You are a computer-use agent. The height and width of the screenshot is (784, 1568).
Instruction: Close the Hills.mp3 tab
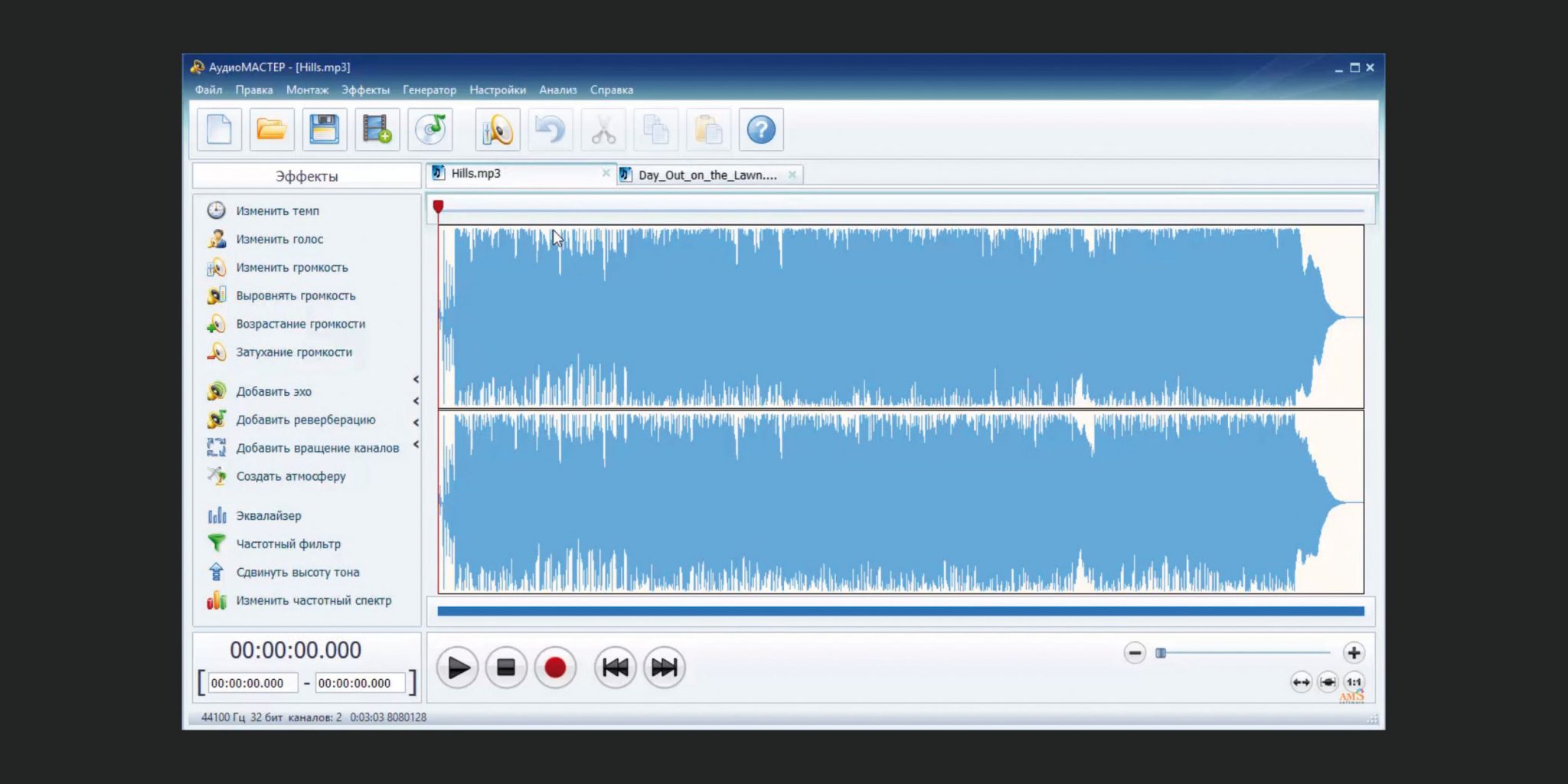point(606,173)
